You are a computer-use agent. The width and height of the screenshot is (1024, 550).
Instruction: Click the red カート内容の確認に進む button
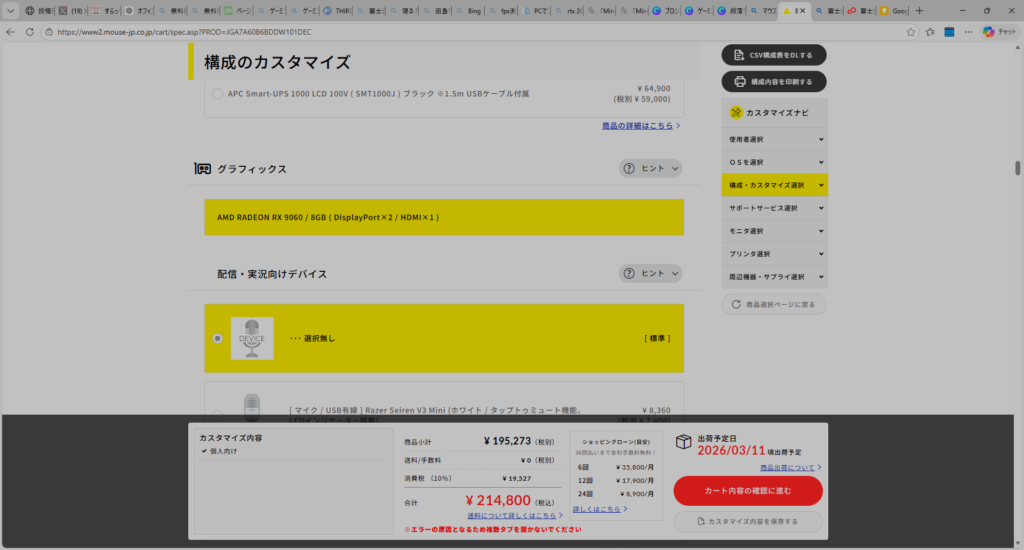(747, 490)
